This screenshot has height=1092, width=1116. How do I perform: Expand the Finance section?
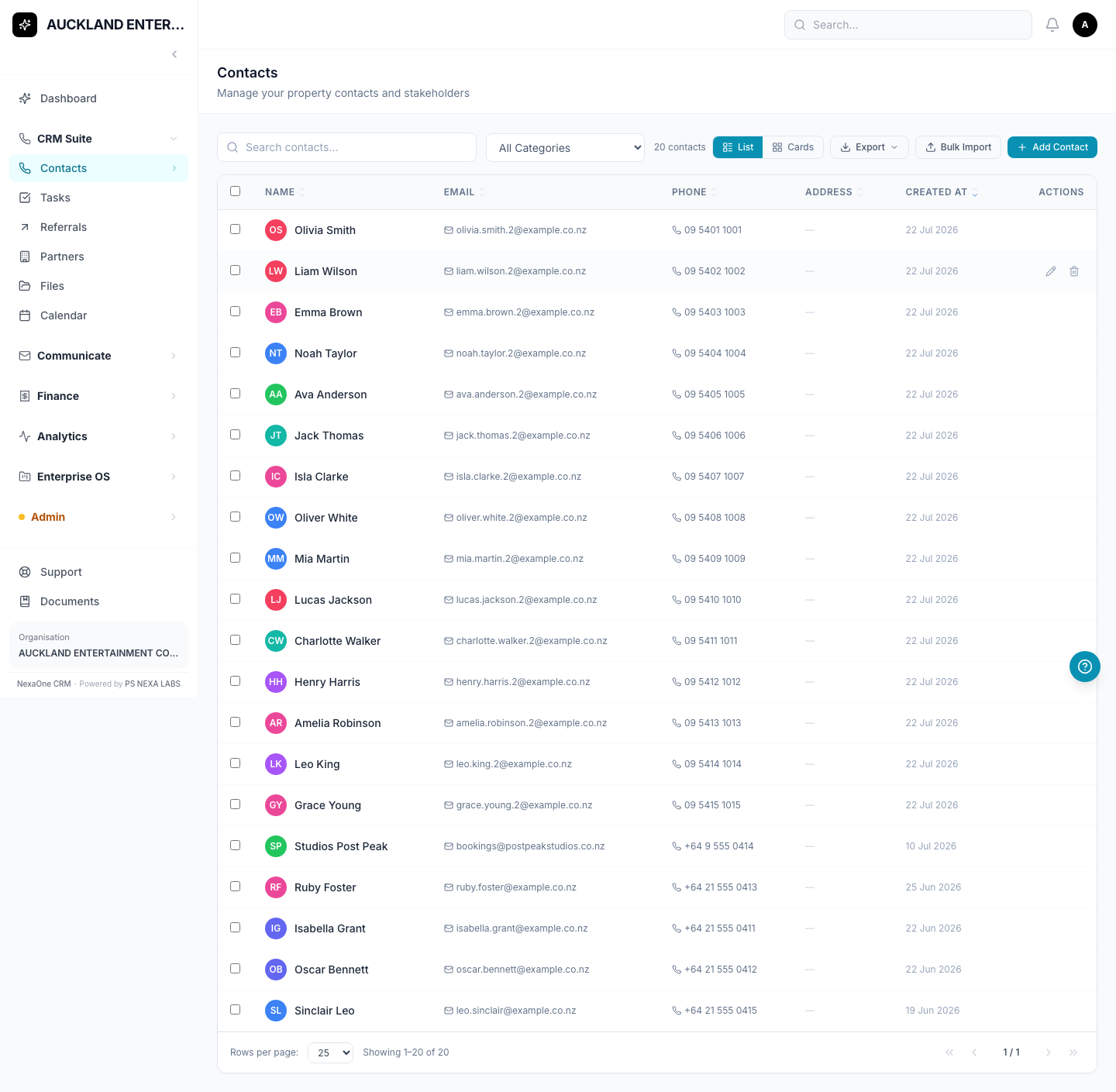(98, 396)
